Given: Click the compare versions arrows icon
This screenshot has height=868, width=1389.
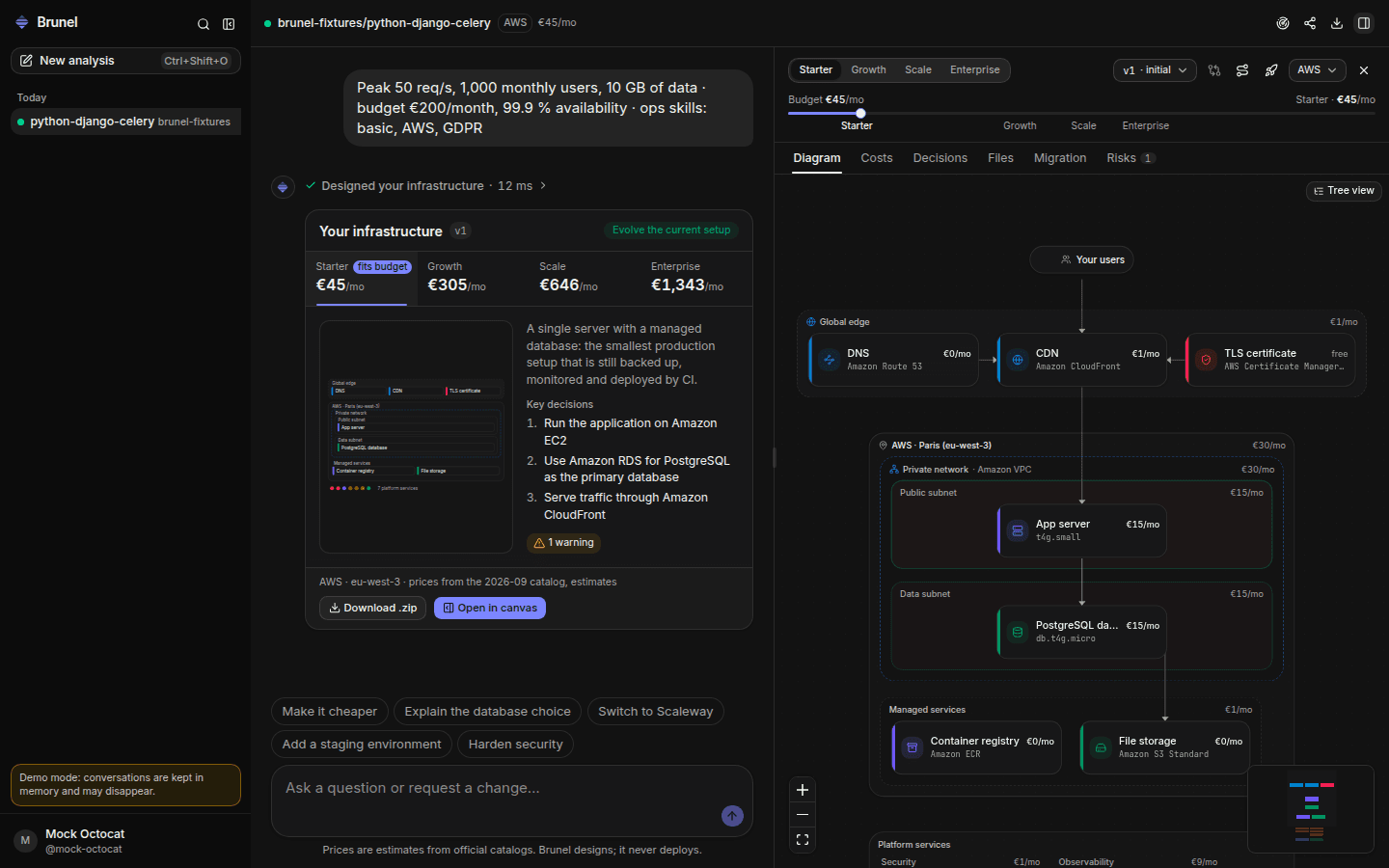Looking at the screenshot, I should (x=1214, y=70).
